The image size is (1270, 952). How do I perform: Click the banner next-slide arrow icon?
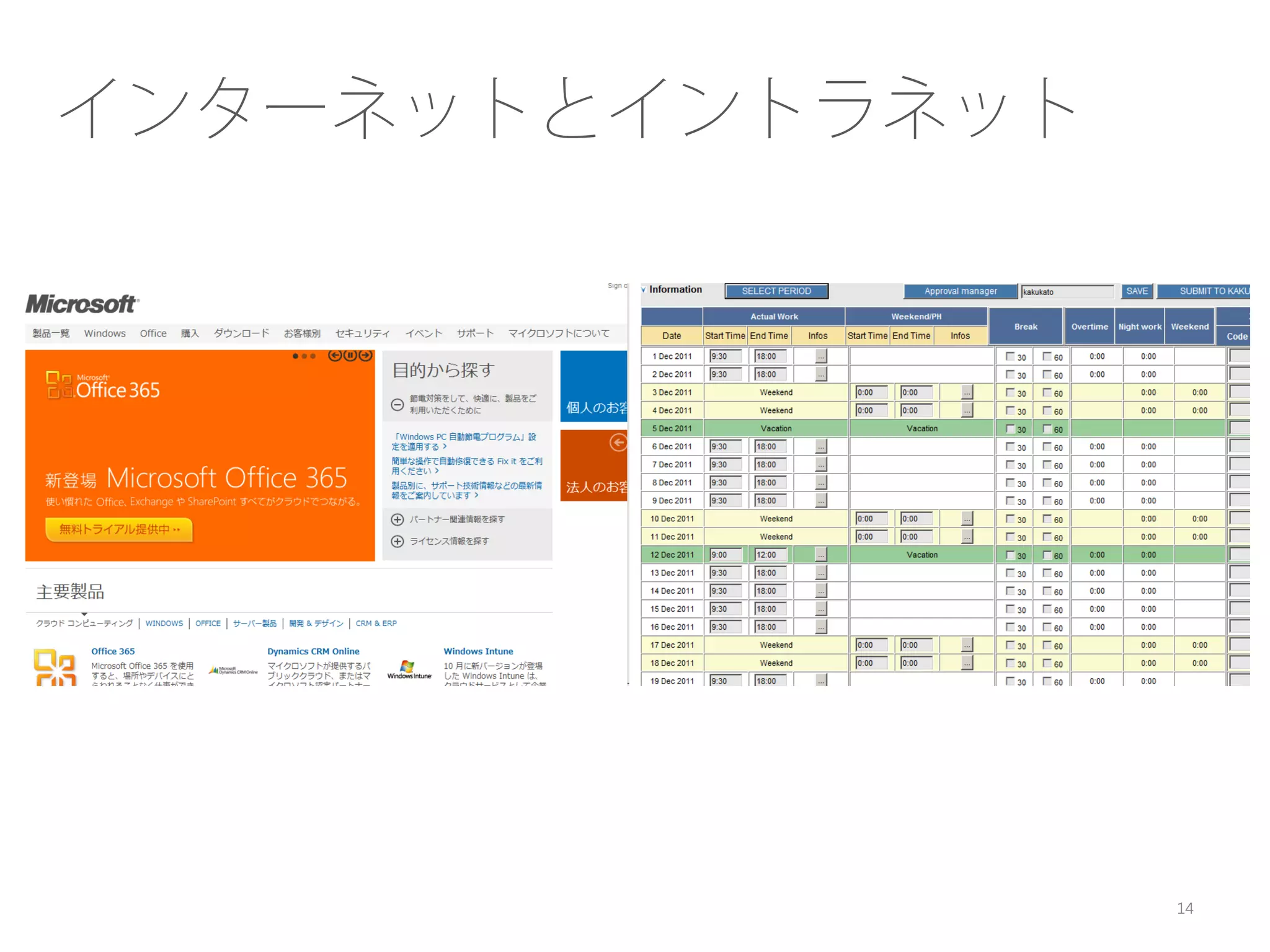[x=366, y=355]
